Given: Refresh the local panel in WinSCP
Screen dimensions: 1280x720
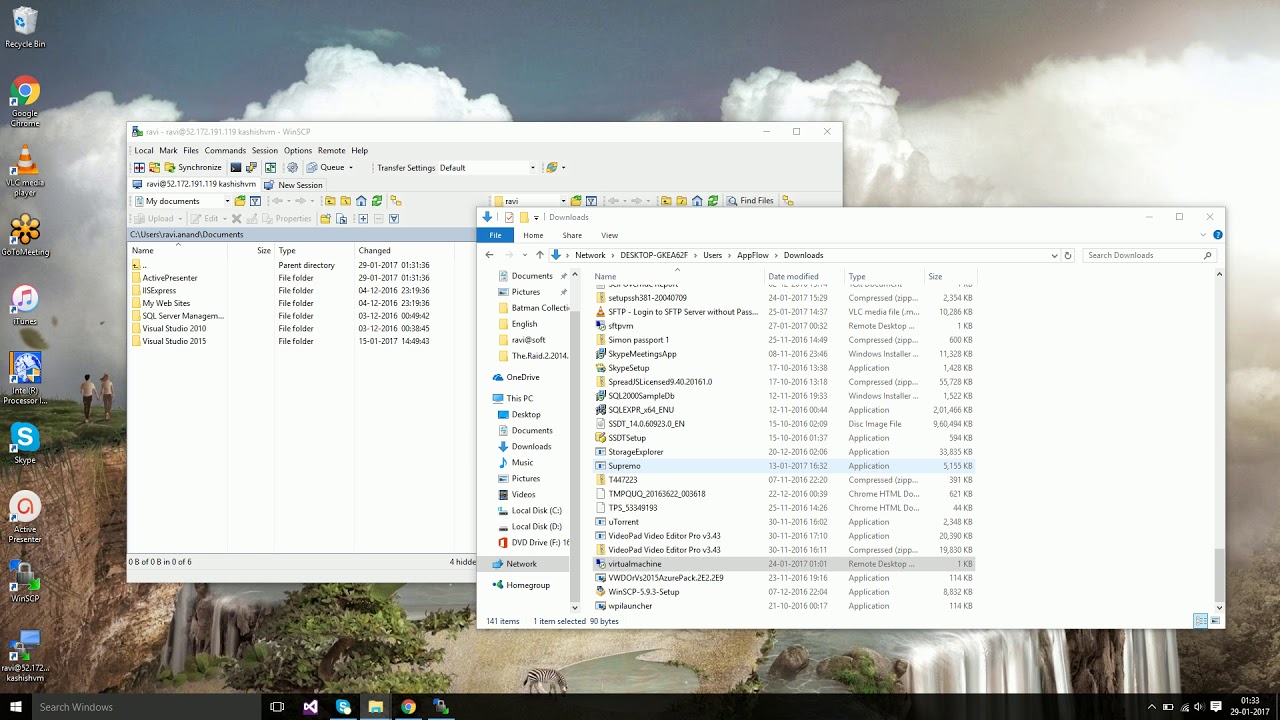Looking at the screenshot, I should point(377,201).
